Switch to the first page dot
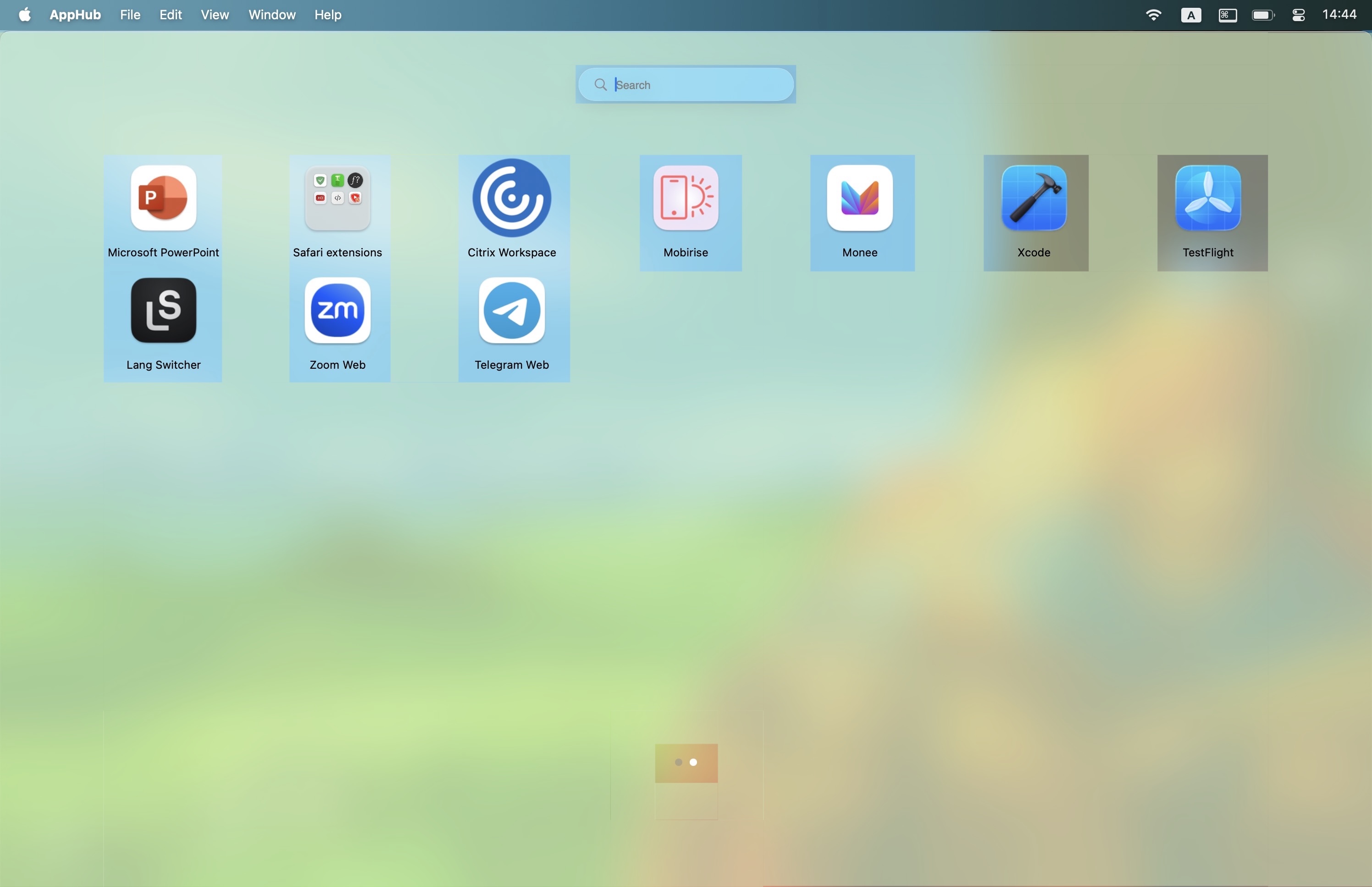Viewport: 1372px width, 887px height. point(678,763)
